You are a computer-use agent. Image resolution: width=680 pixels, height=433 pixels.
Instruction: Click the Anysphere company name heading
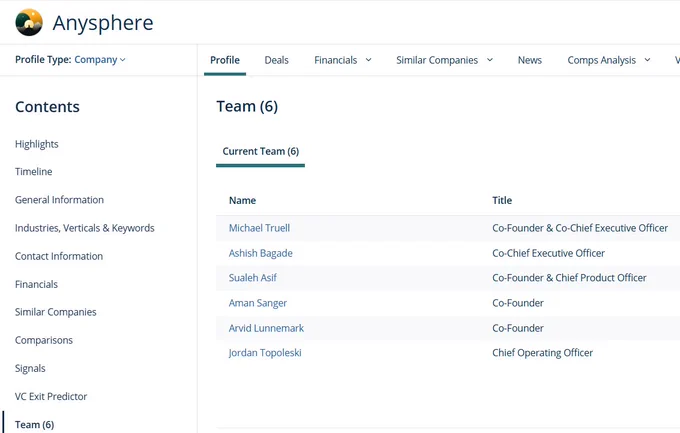103,23
